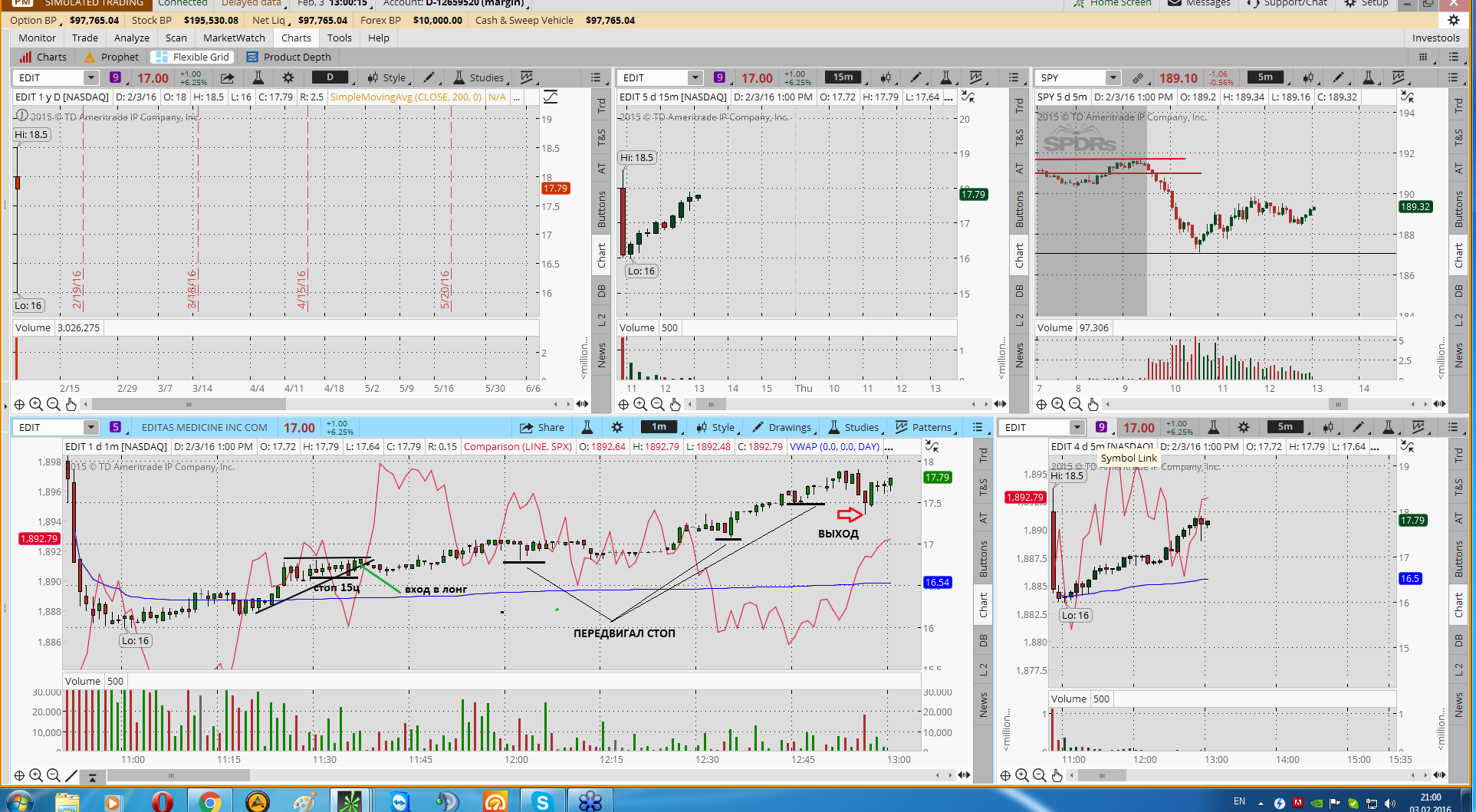This screenshot has height=812, width=1476.
Task: Open Style button in the daily chart
Action: (x=386, y=77)
